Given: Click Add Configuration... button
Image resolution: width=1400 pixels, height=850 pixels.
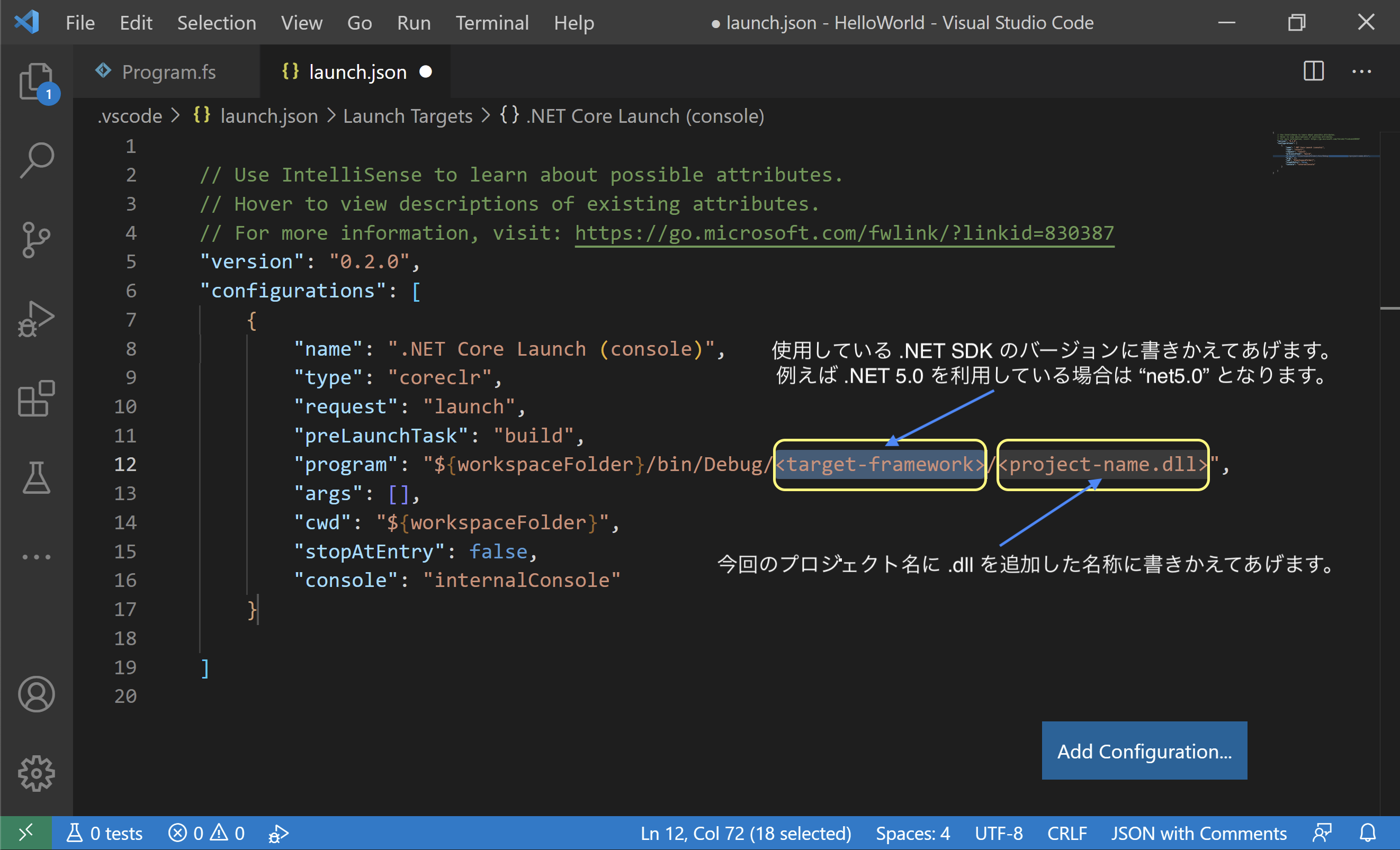Looking at the screenshot, I should pos(1144,750).
